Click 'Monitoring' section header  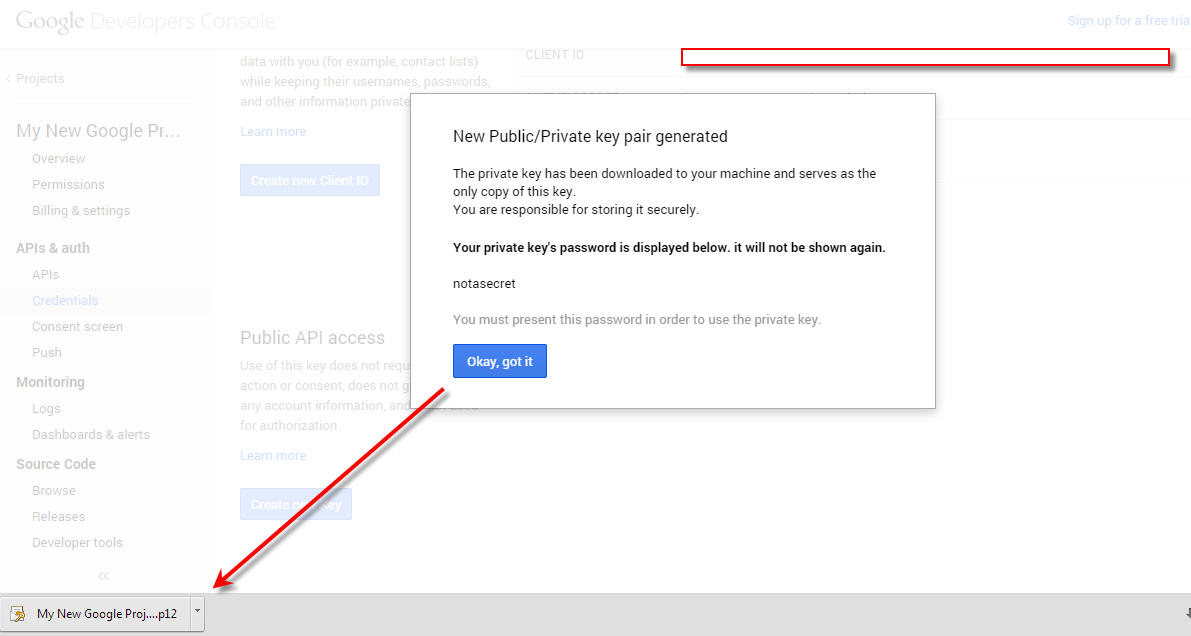(50, 381)
